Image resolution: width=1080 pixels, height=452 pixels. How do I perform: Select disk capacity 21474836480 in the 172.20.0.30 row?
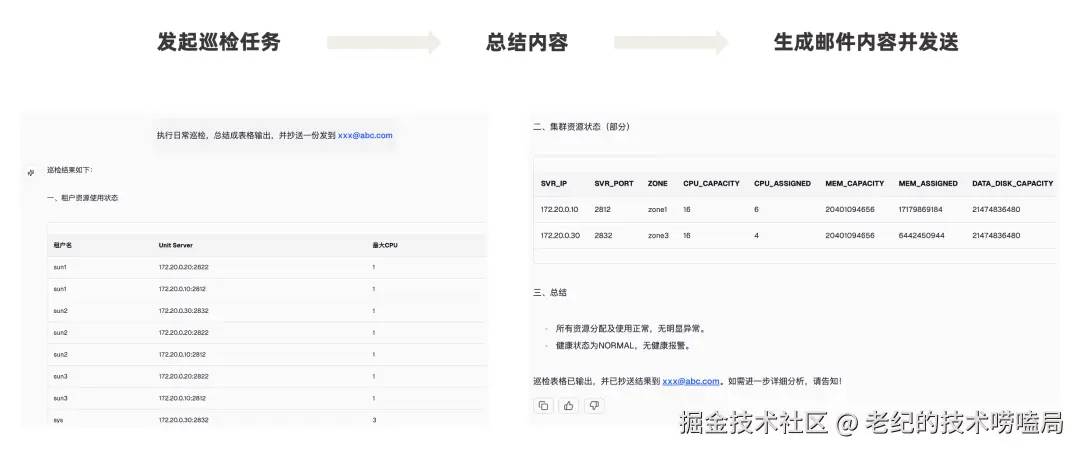[x=996, y=235]
